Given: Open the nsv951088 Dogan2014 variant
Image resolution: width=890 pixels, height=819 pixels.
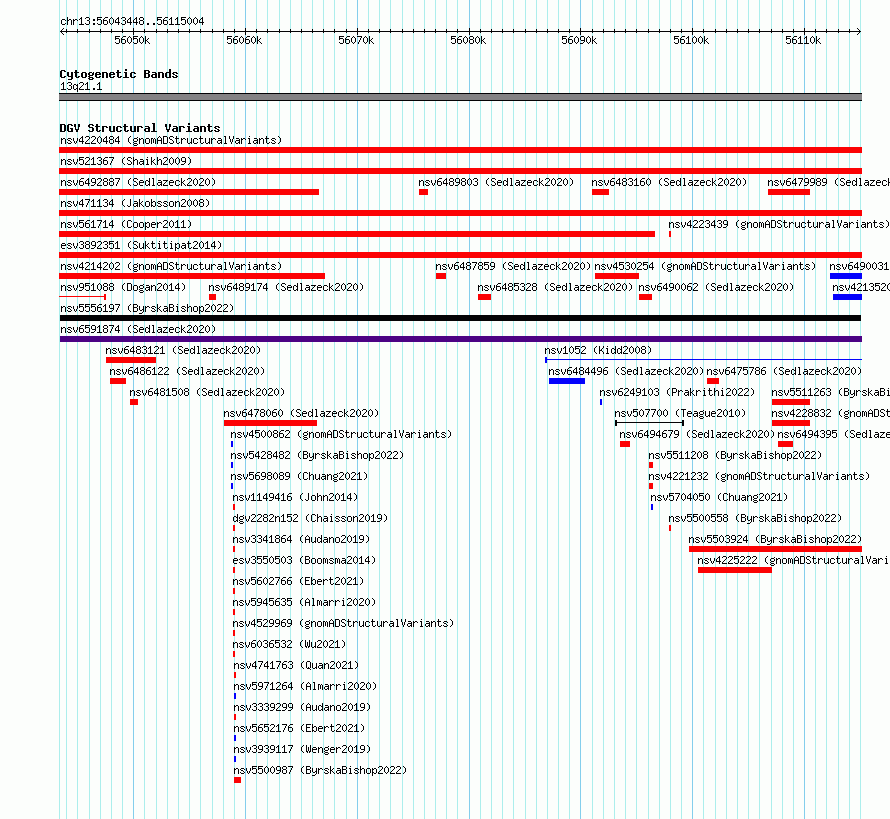Looking at the screenshot, I should (x=123, y=287).
